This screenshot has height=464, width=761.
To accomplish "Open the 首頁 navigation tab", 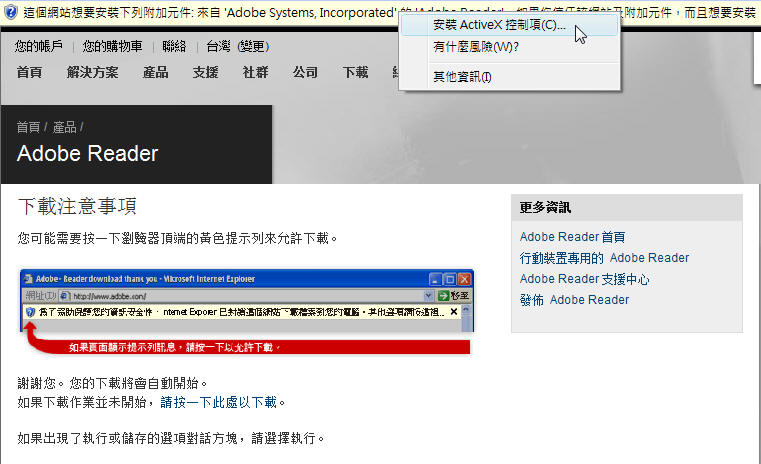I will [29, 72].
